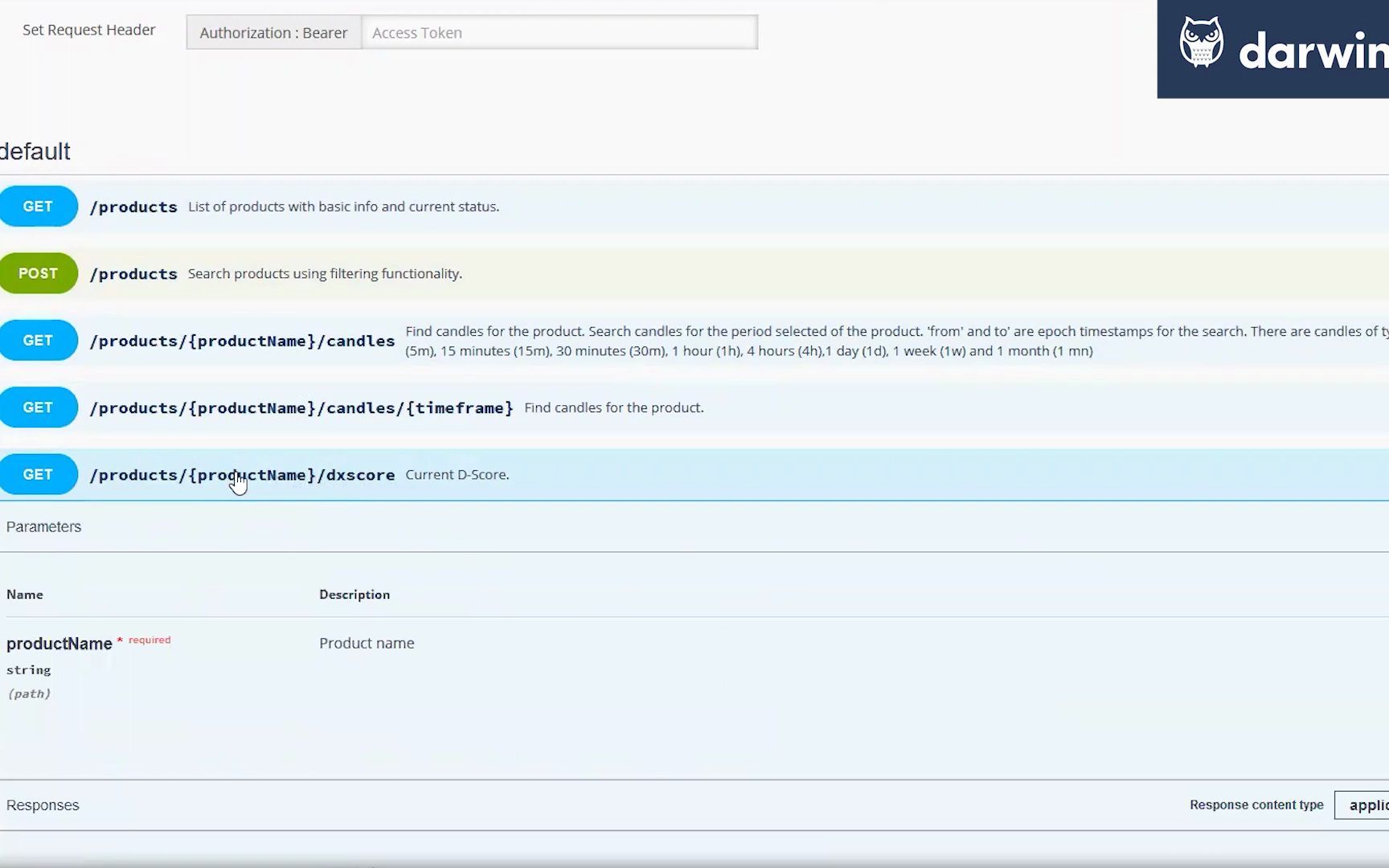Select the GET badge on /products endpoint
Screen dimensions: 1389x868
(x=39, y=206)
